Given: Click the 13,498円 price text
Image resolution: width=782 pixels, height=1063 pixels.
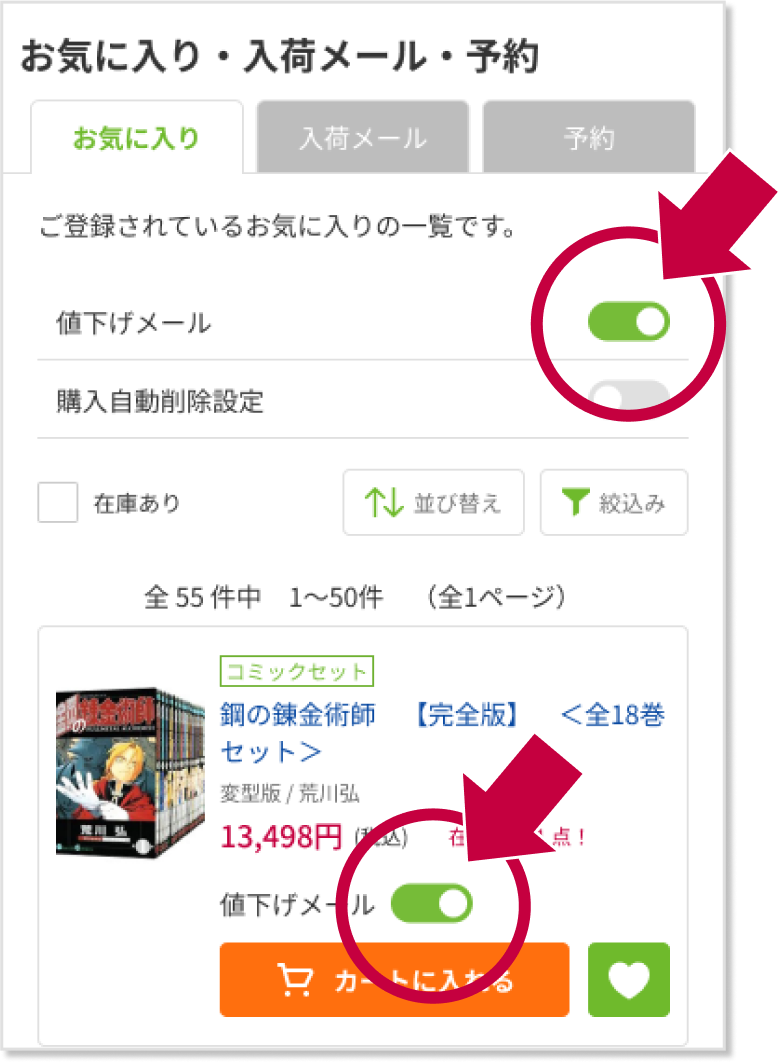Looking at the screenshot, I should pos(281,837).
